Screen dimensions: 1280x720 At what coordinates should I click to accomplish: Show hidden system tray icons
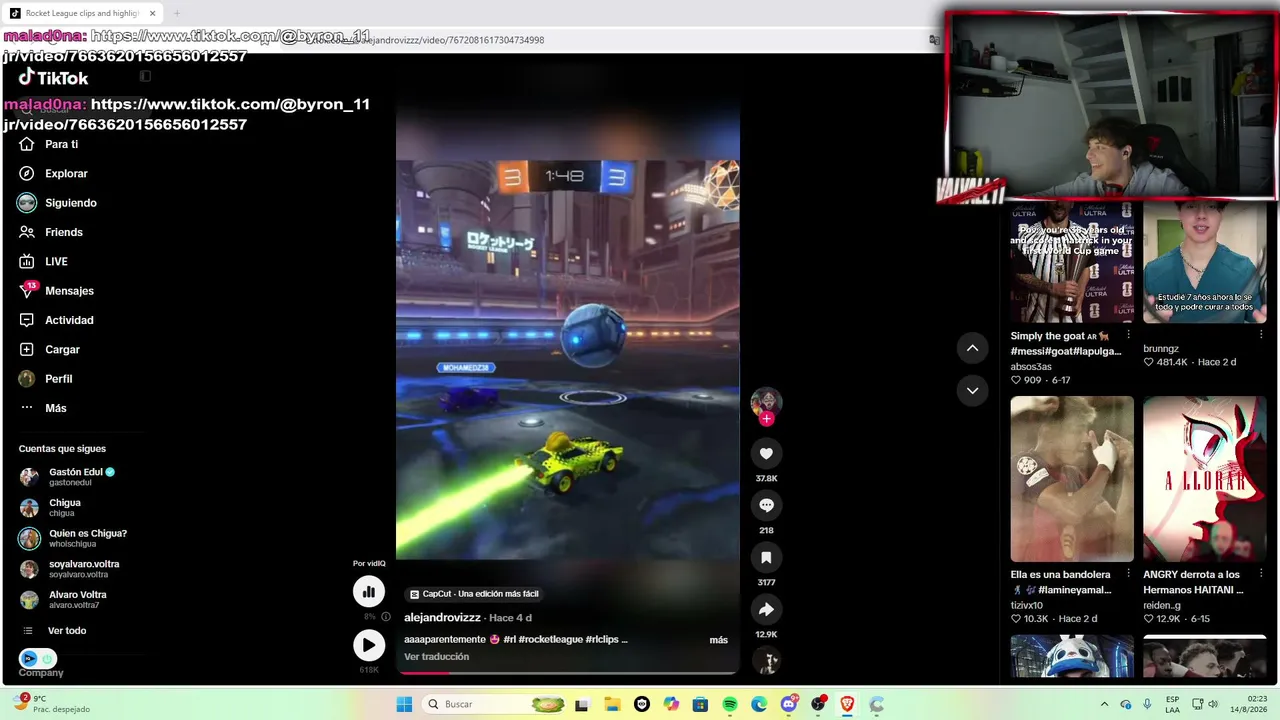pyautogui.click(x=1104, y=704)
